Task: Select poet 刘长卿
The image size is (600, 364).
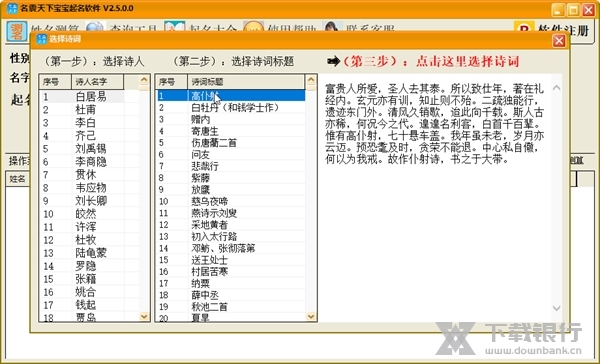Action: coord(91,201)
